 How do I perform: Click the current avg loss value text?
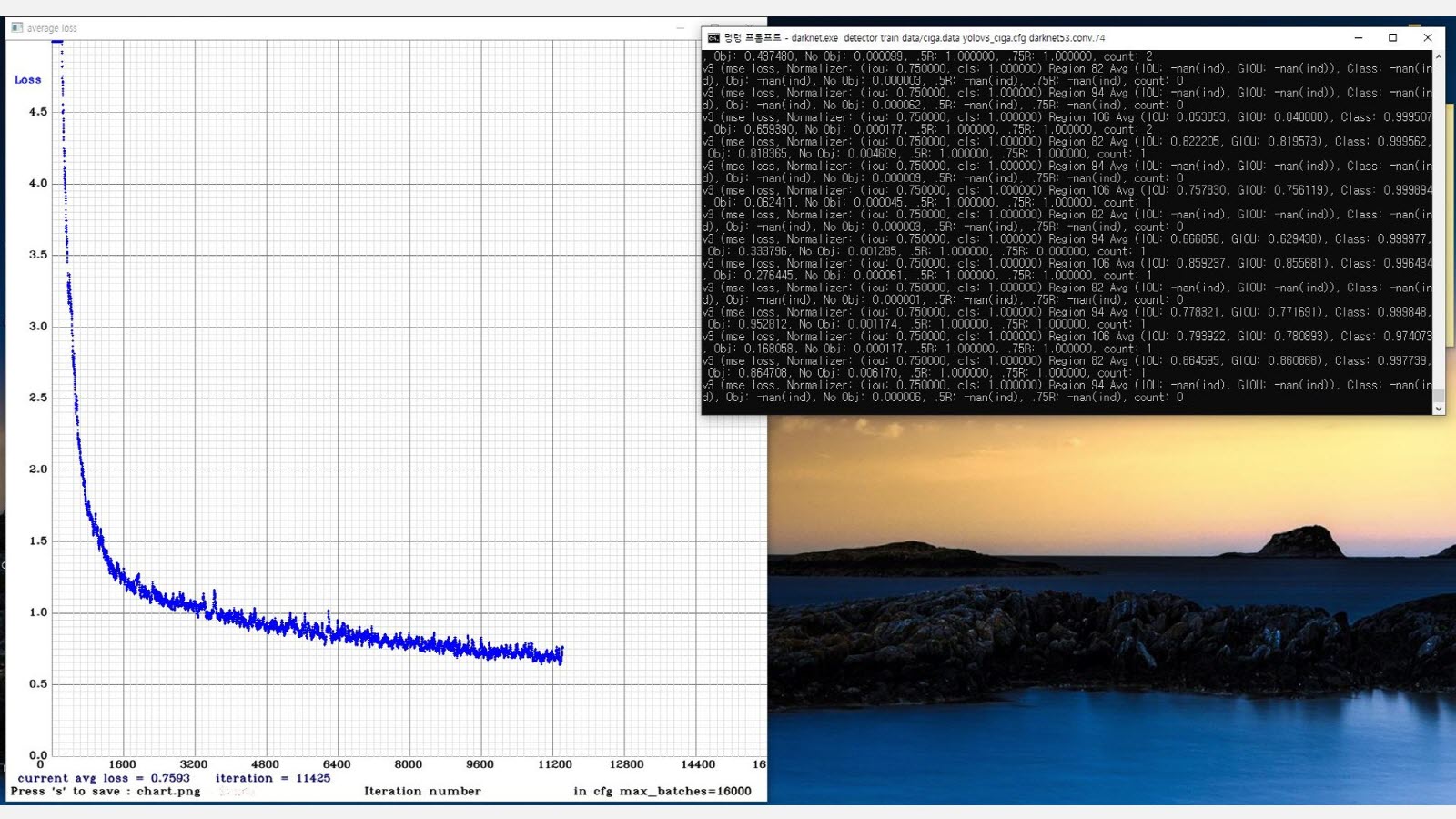coord(104,778)
